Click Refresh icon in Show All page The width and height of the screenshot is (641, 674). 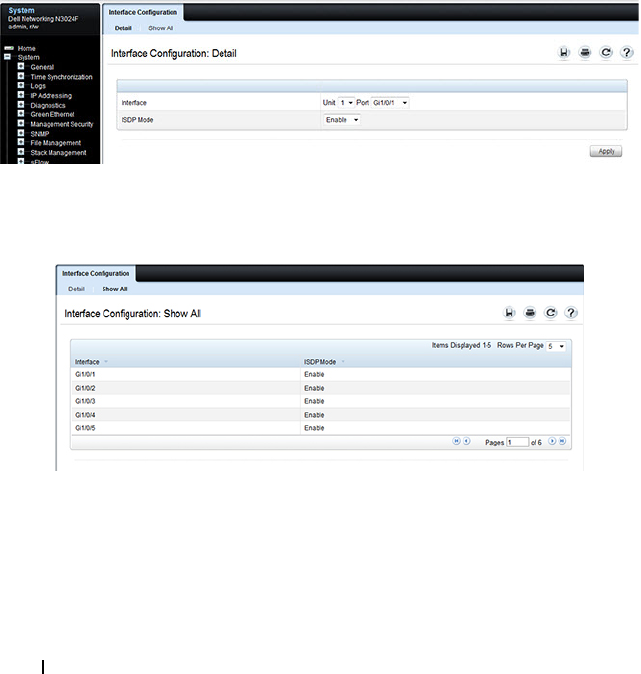tap(551, 312)
